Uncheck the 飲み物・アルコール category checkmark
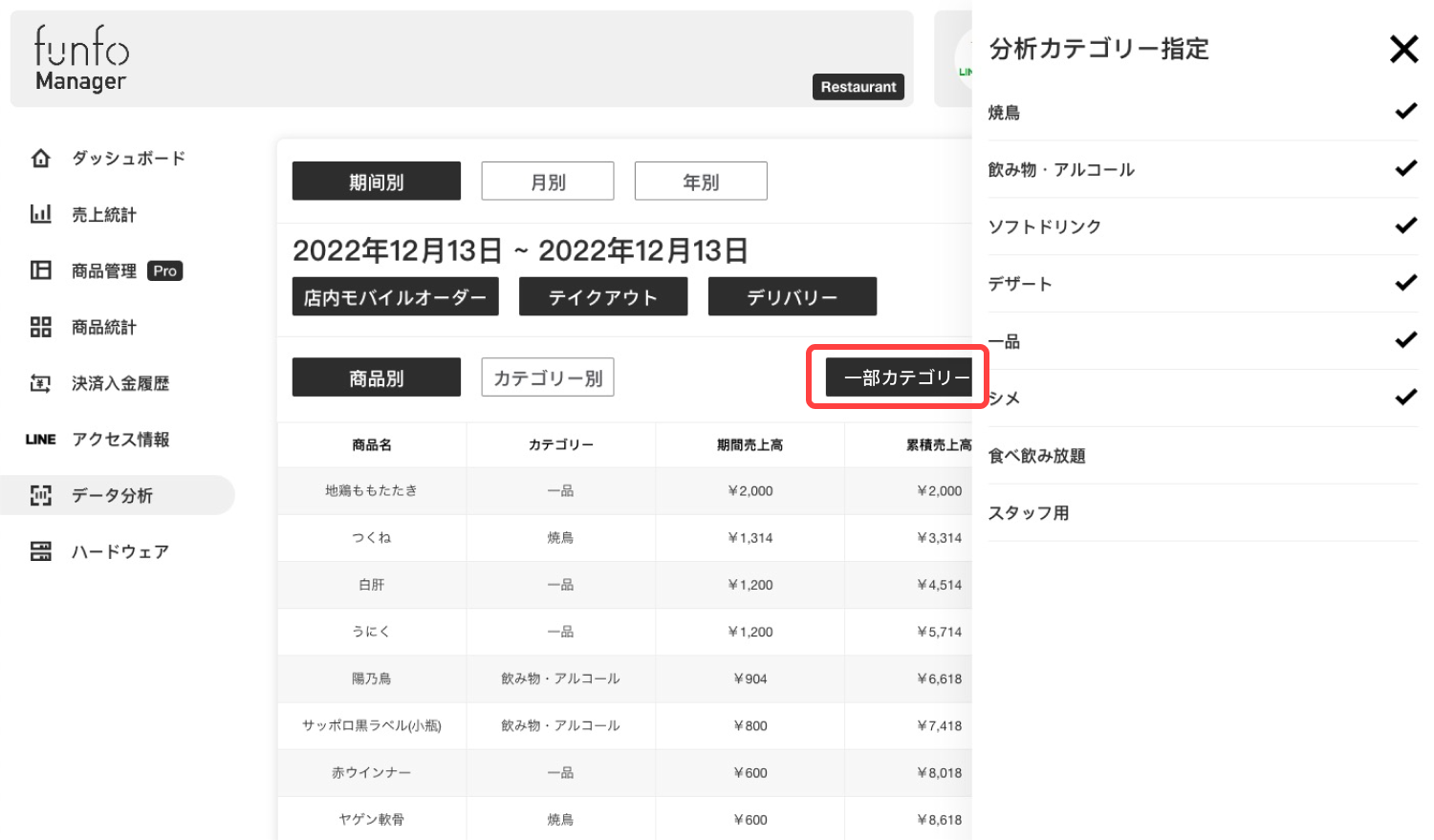This screenshot has width=1434, height=840. point(1405,169)
